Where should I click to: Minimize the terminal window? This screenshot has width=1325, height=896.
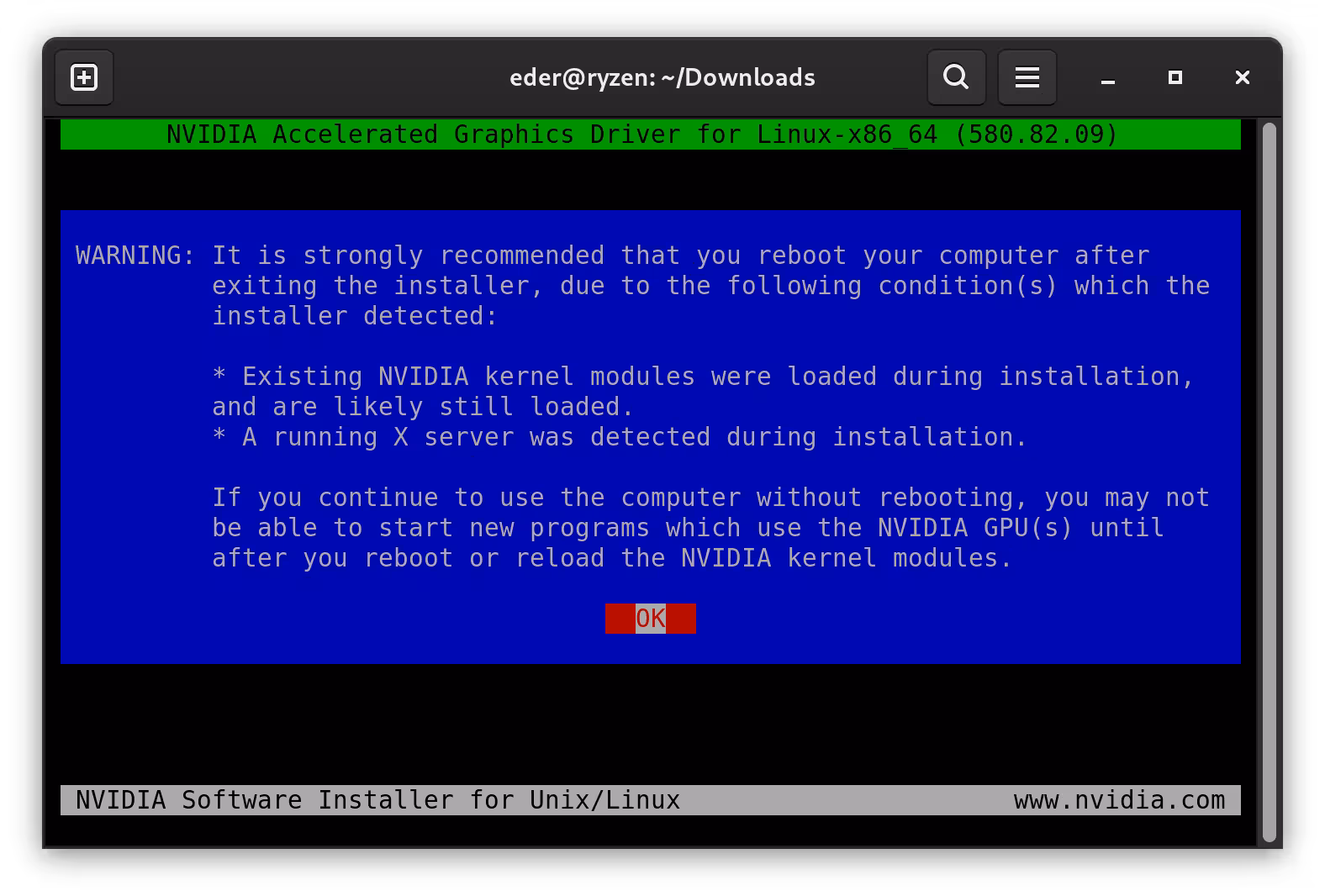1107,78
